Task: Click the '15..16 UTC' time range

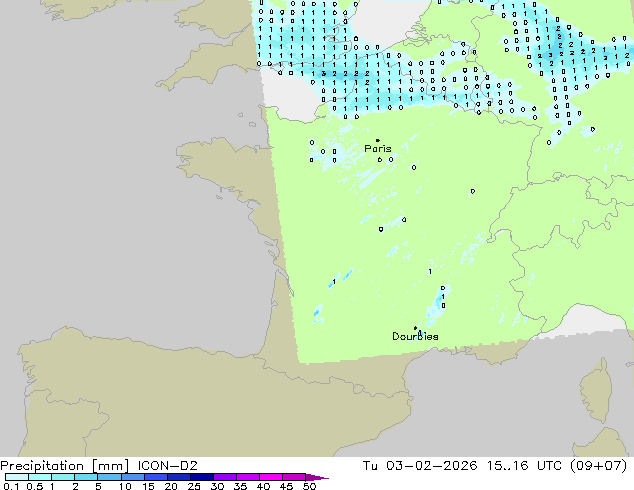Action: pos(524,466)
